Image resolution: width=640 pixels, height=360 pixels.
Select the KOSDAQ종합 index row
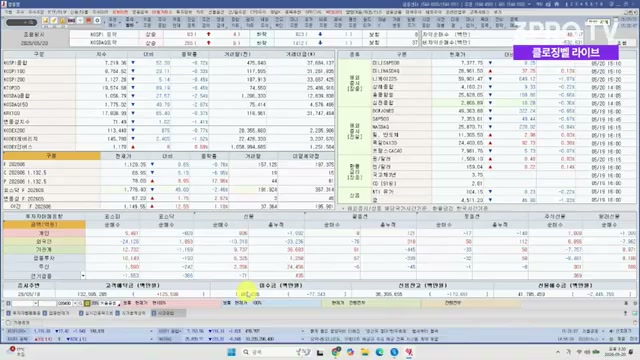(x=168, y=96)
